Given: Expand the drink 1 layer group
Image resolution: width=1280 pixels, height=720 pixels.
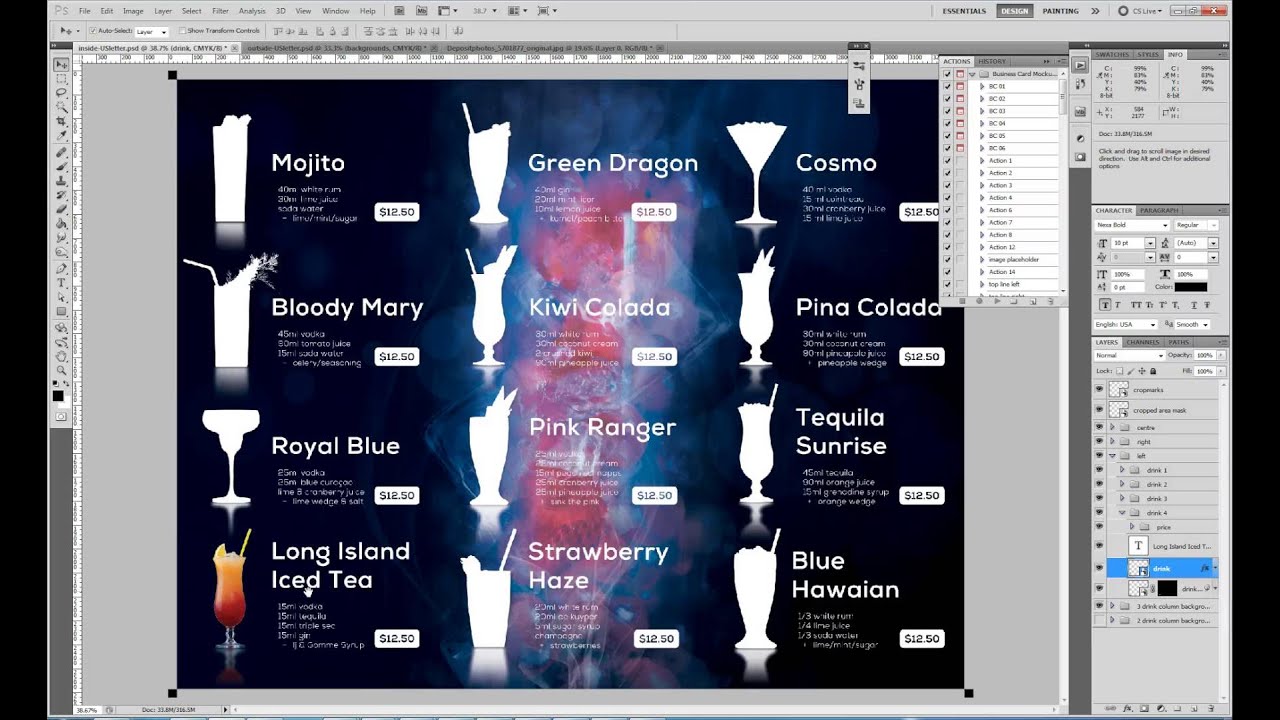Looking at the screenshot, I should (x=1121, y=470).
